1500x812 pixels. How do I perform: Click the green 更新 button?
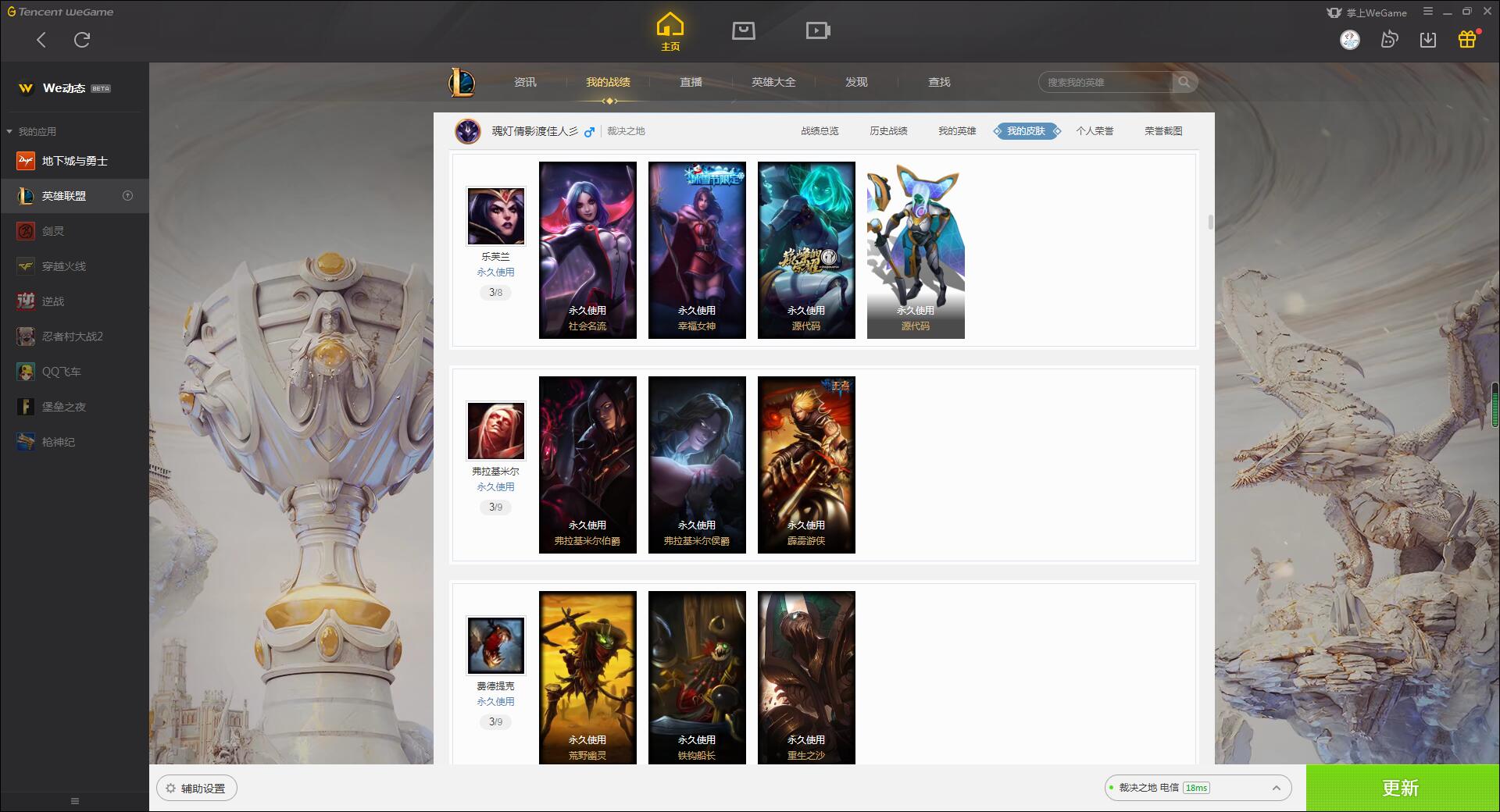[1402, 788]
